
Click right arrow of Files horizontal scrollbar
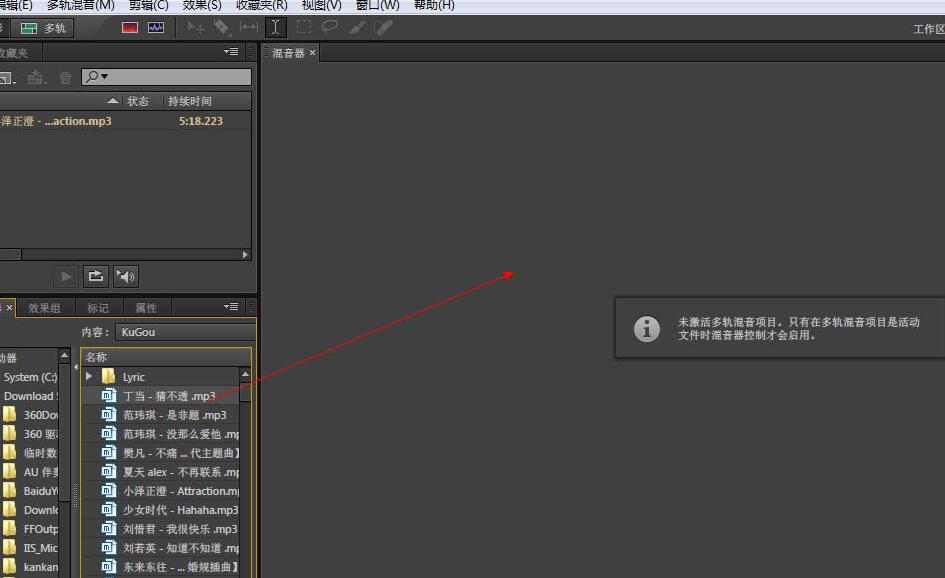pyautogui.click(x=245, y=254)
